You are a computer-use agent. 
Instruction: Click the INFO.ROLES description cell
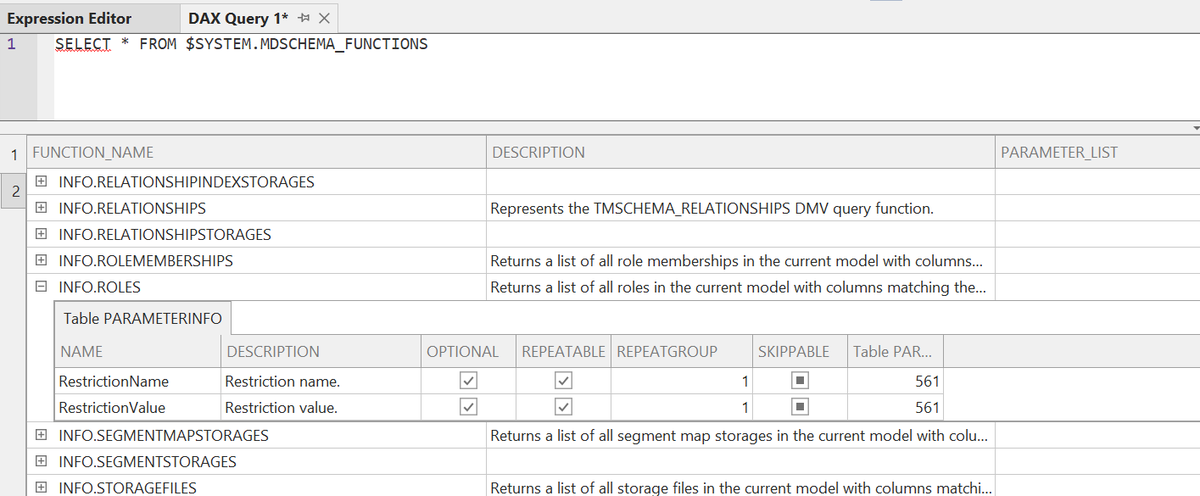(x=741, y=286)
